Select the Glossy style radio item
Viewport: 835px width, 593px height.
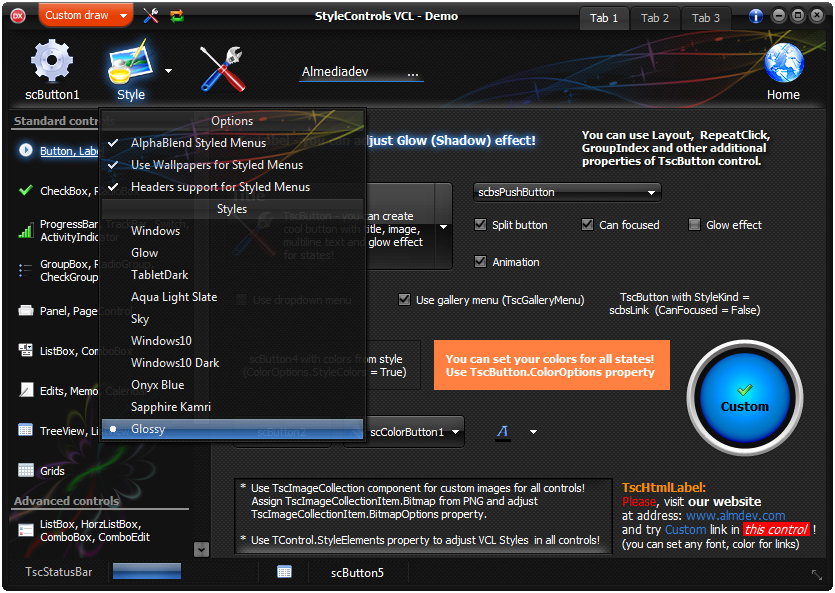[x=232, y=429]
